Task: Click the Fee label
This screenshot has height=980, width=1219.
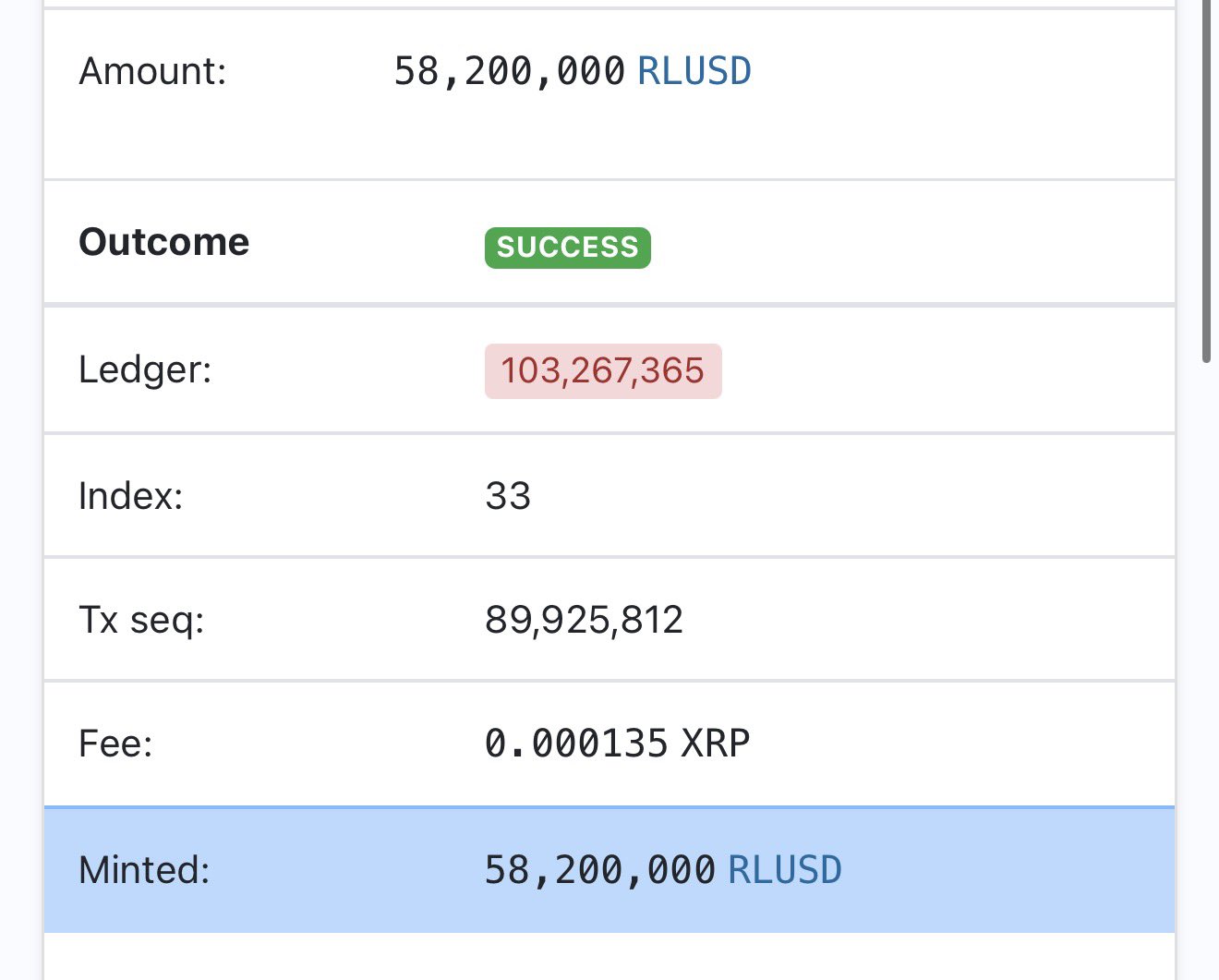Action: pos(115,744)
